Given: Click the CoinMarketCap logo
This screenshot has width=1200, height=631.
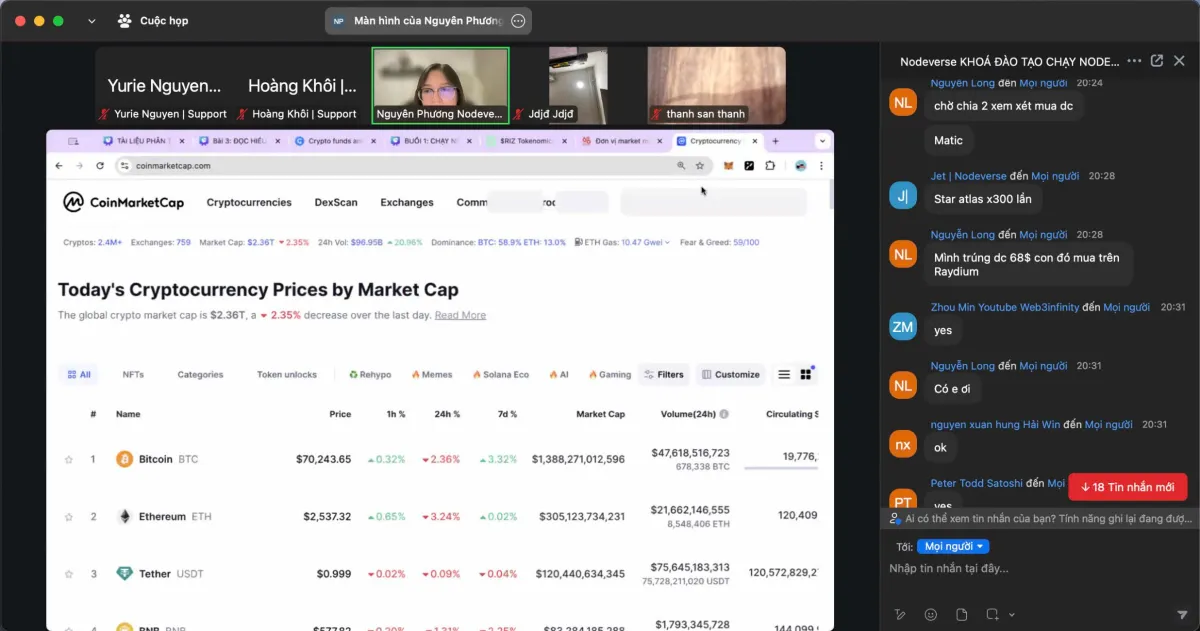Looking at the screenshot, I should pos(123,202).
